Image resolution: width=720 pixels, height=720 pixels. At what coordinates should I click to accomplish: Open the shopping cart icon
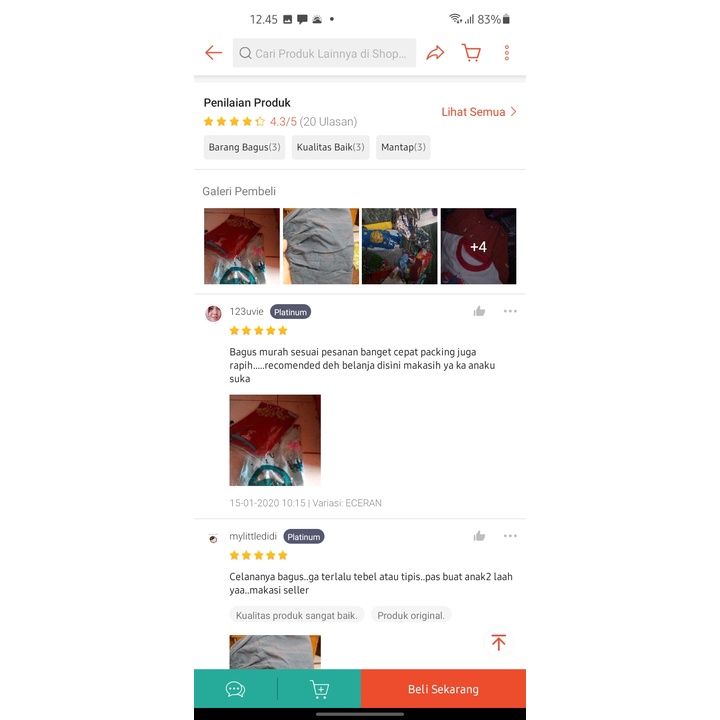(471, 53)
